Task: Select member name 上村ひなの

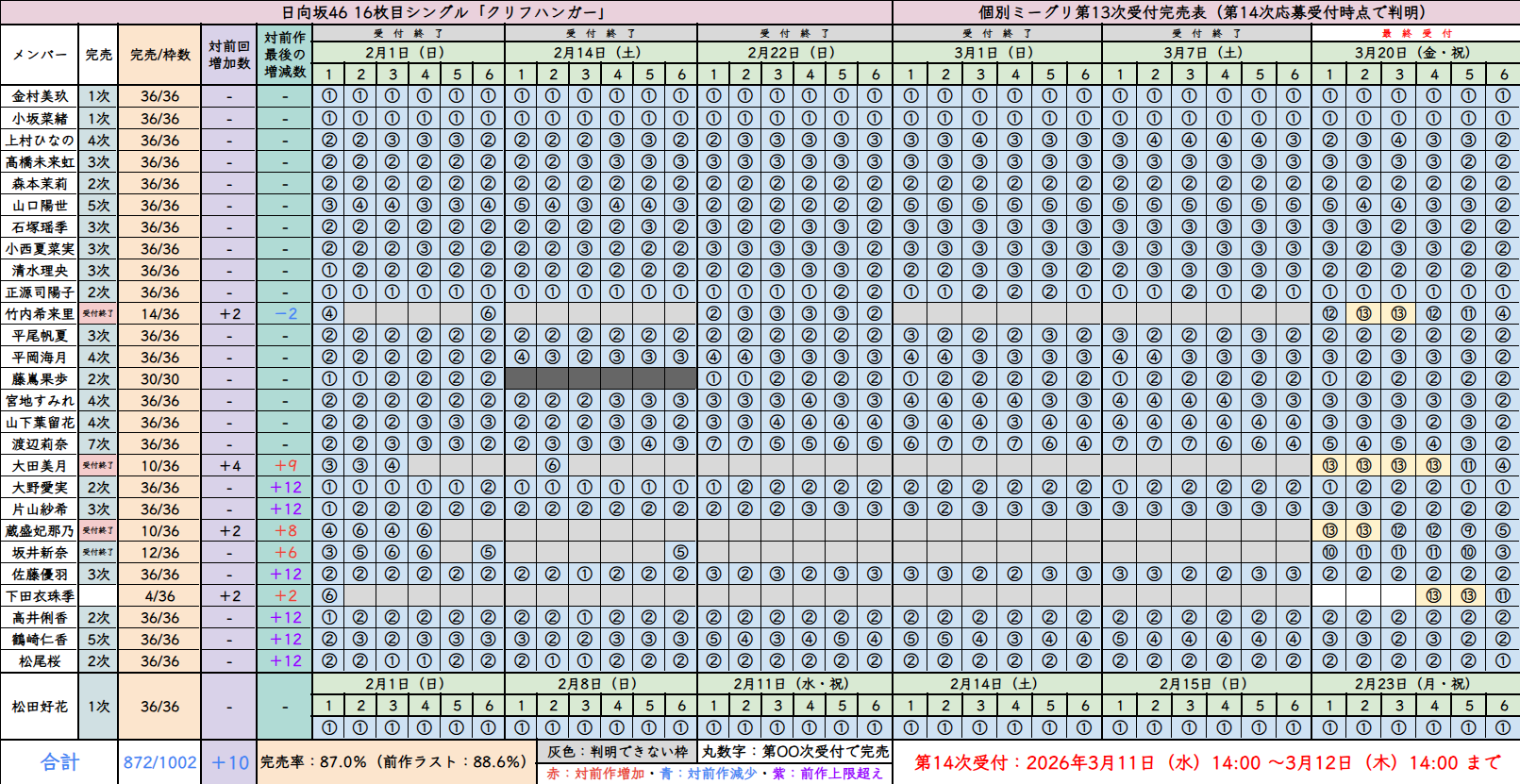Action: [40, 141]
